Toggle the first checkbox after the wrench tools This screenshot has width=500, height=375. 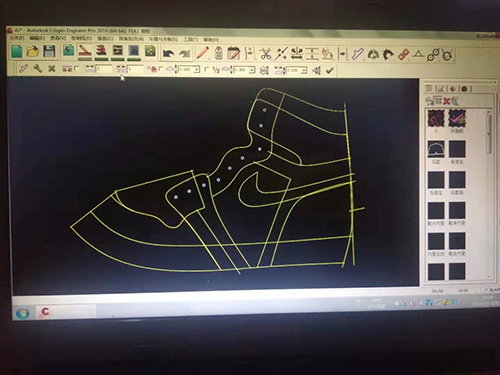pyautogui.click(x=77, y=68)
